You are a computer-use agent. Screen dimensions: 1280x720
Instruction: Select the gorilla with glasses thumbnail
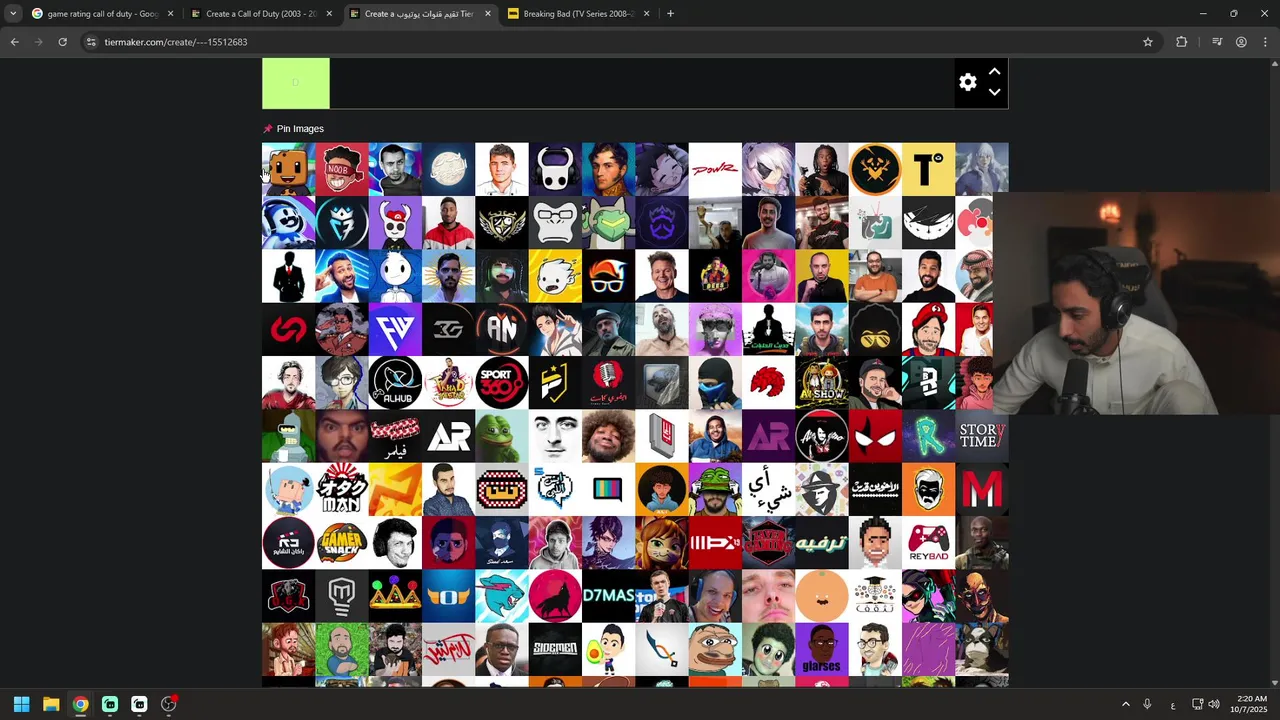pyautogui.click(x=555, y=222)
